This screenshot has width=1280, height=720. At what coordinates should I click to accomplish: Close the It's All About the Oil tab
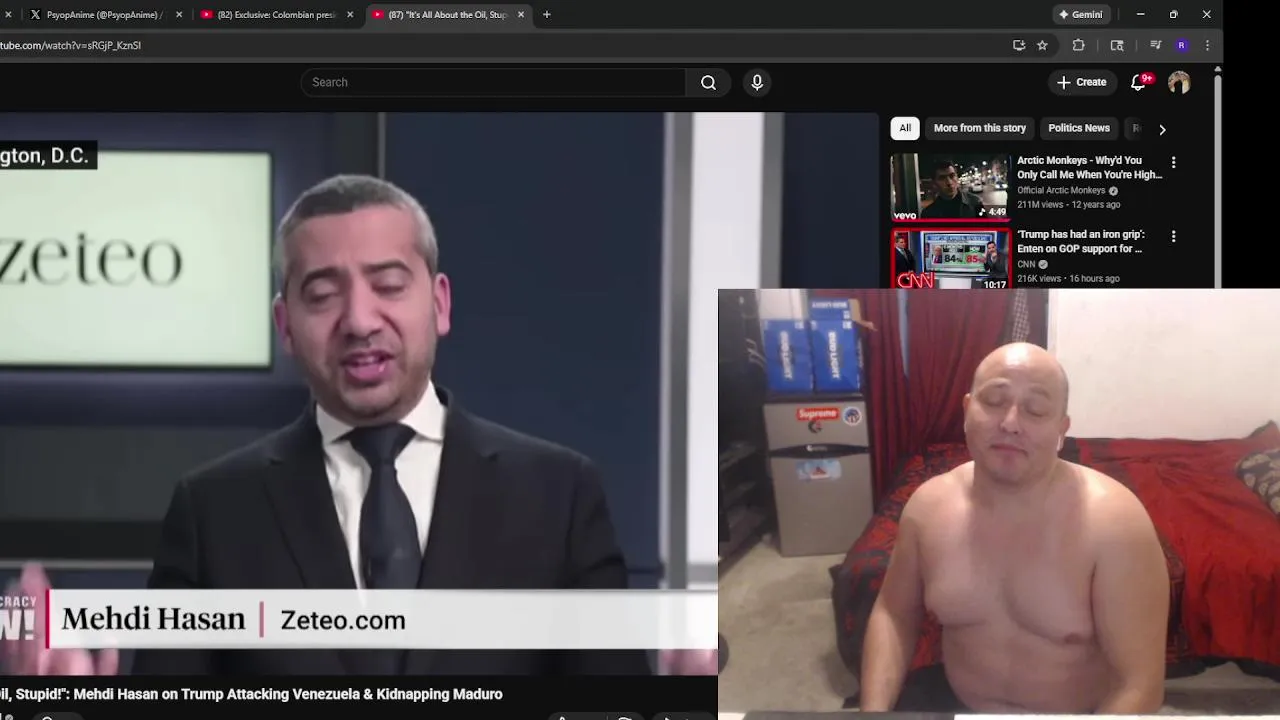521,14
